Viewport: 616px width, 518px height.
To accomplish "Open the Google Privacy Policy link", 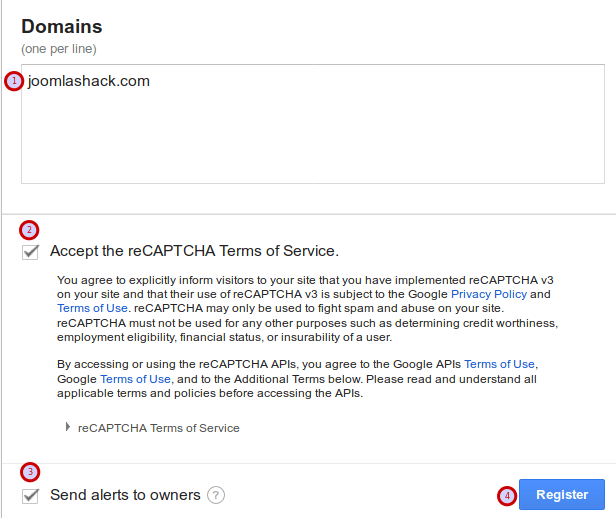I will [489, 294].
